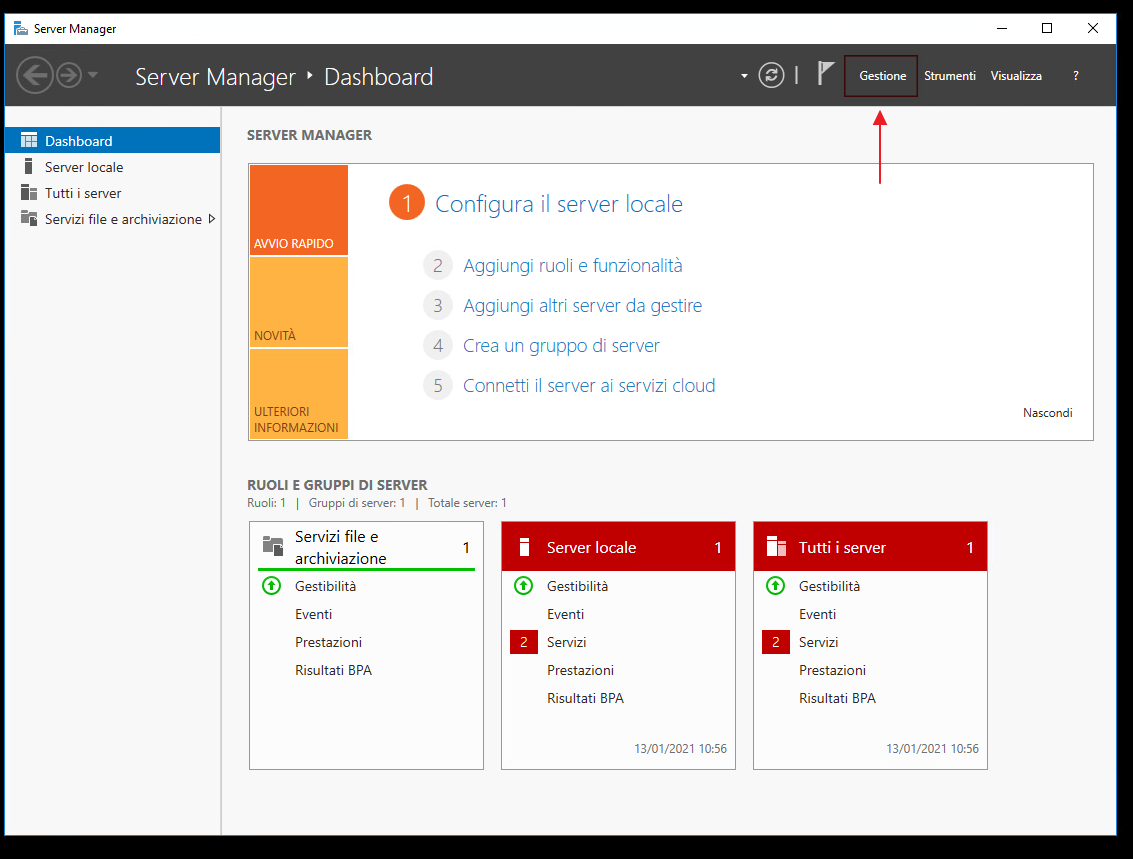Viewport: 1133px width, 859px height.
Task: Click the forward navigation arrow
Action: (x=69, y=75)
